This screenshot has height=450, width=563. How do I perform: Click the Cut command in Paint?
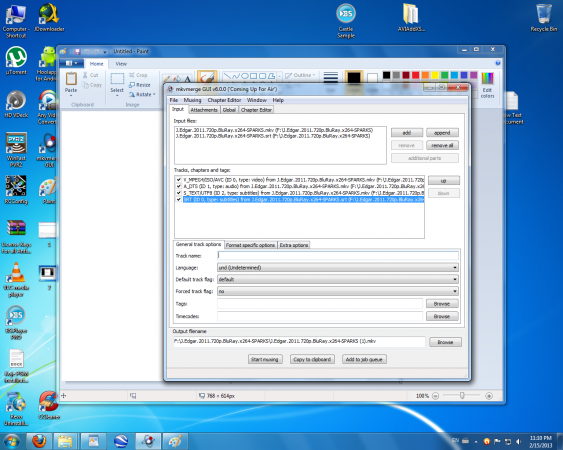[90, 75]
